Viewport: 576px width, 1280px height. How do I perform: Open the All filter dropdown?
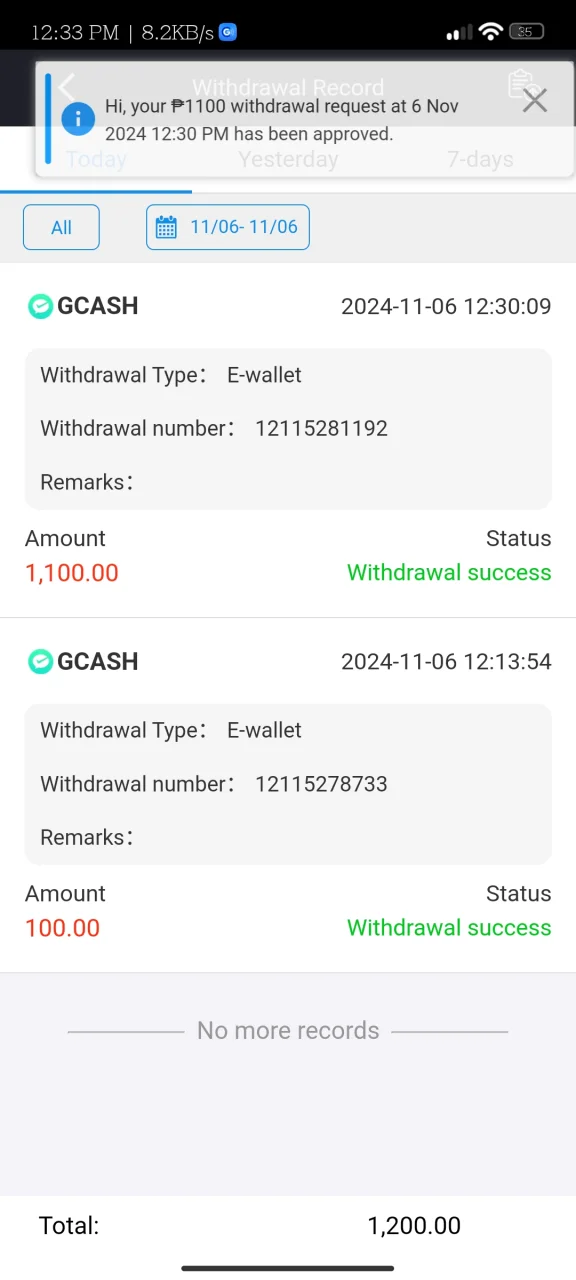pos(61,227)
